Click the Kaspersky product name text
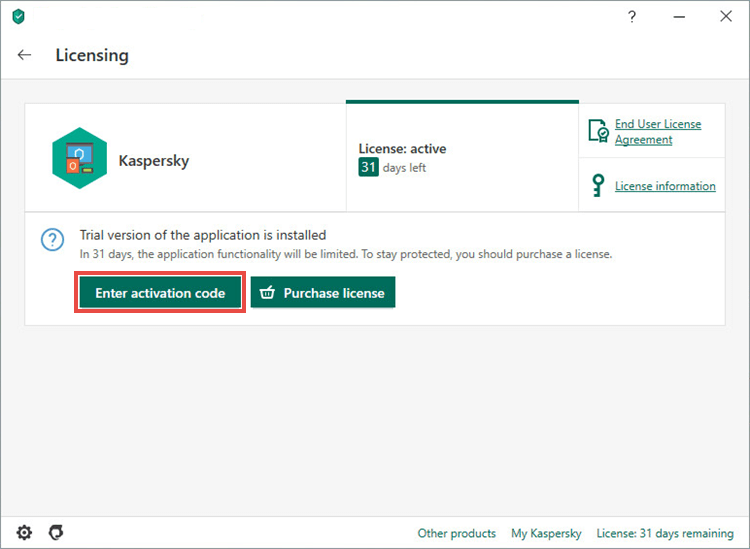750x549 pixels. (154, 161)
